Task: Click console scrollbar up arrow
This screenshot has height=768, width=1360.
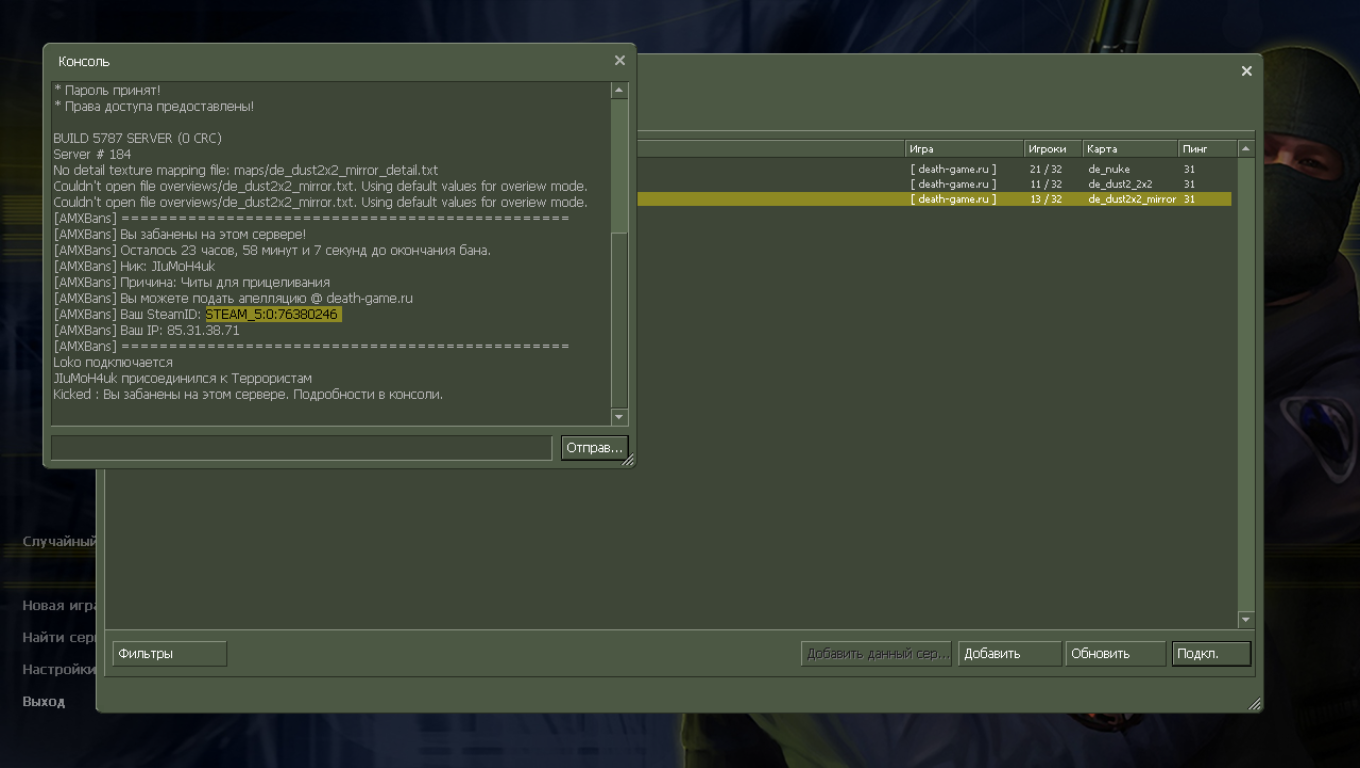Action: coord(619,91)
